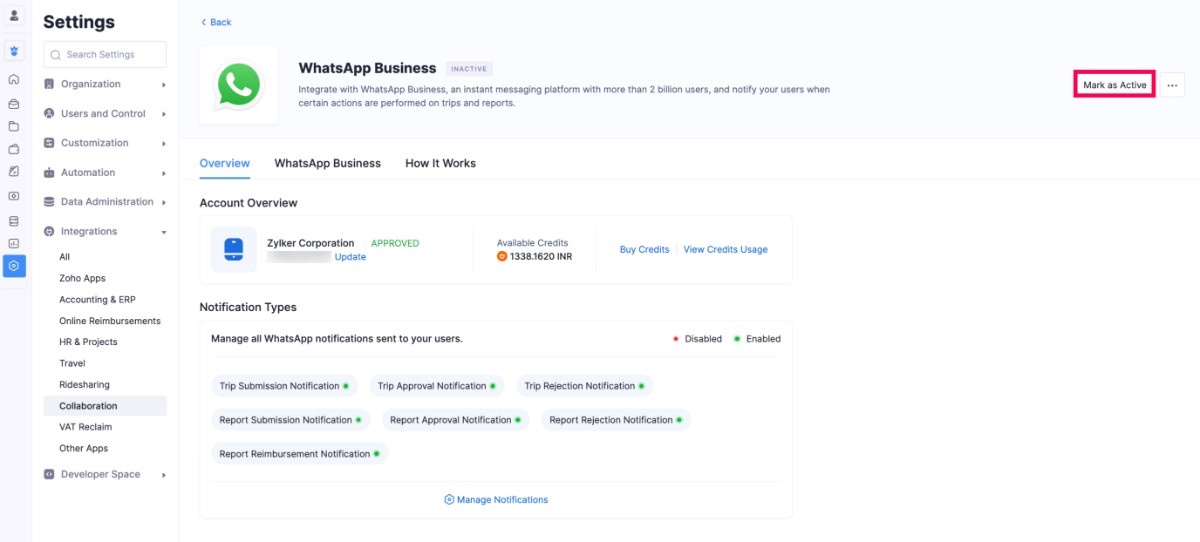1200x542 pixels.
Task: Expand the Automation settings section
Action: pos(104,173)
